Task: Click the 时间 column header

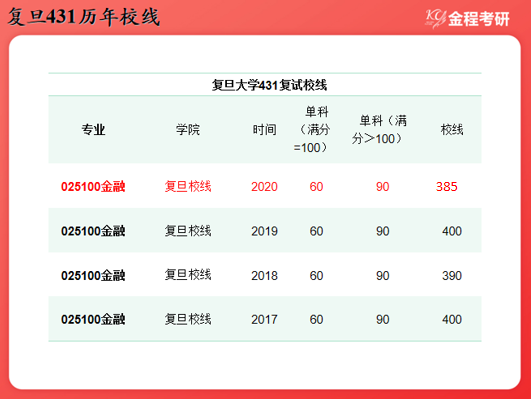Action: 264,129
